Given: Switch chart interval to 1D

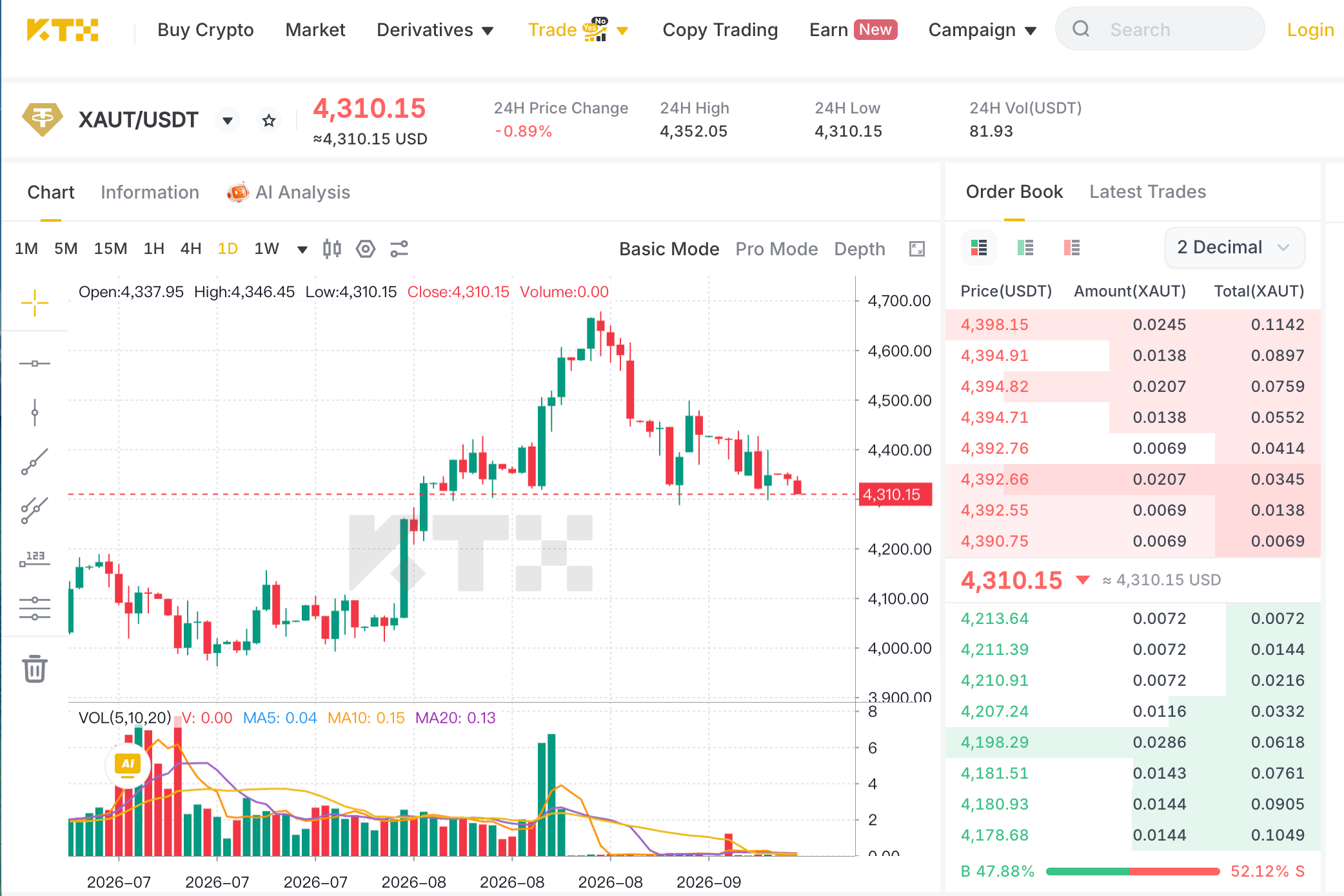Looking at the screenshot, I should (x=228, y=249).
